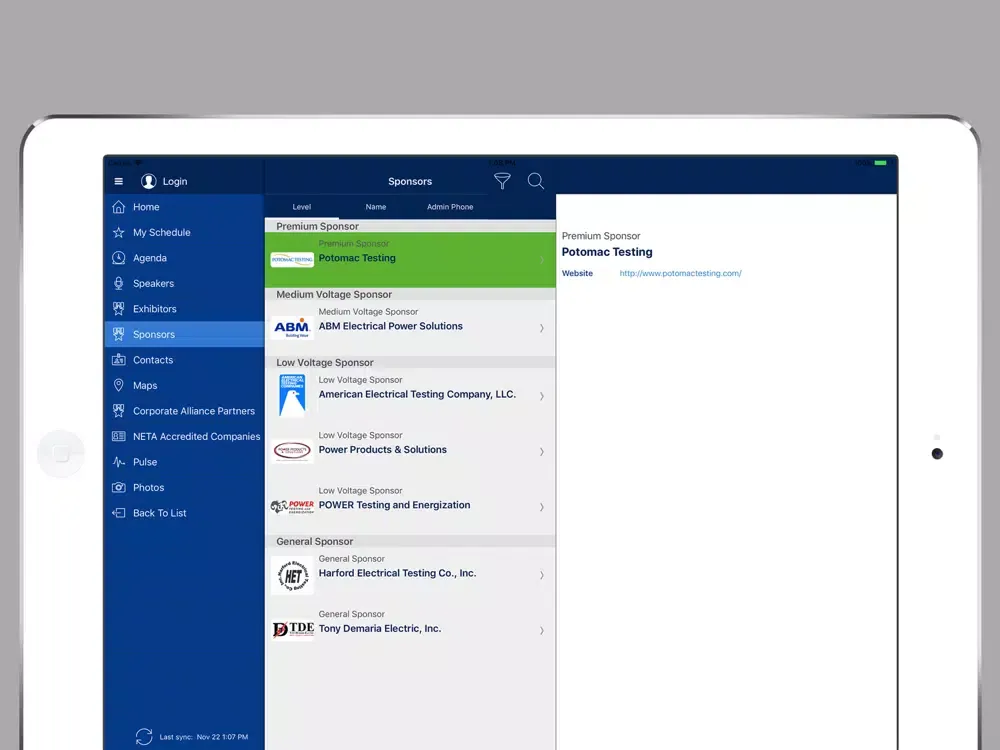Go to Home in sidebar

(184, 207)
